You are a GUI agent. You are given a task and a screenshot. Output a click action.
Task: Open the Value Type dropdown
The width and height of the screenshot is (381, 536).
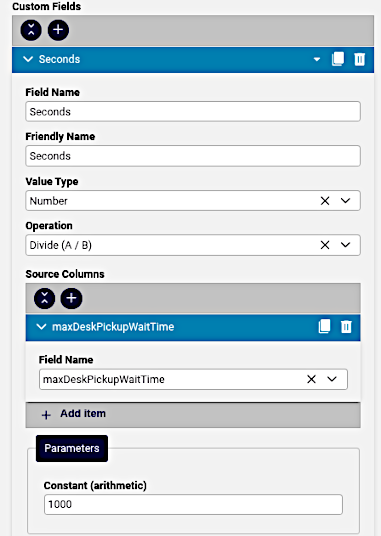click(345, 201)
